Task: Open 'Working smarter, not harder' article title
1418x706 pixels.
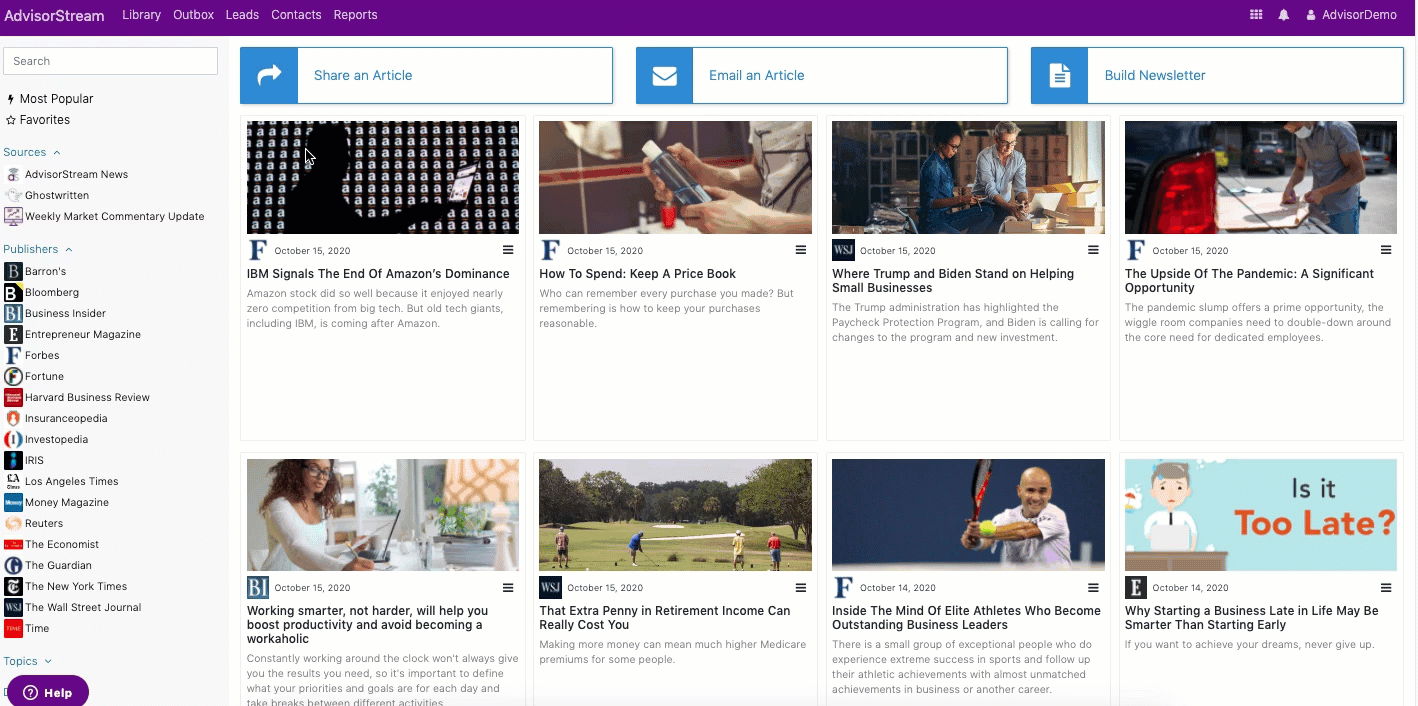Action: 368,625
